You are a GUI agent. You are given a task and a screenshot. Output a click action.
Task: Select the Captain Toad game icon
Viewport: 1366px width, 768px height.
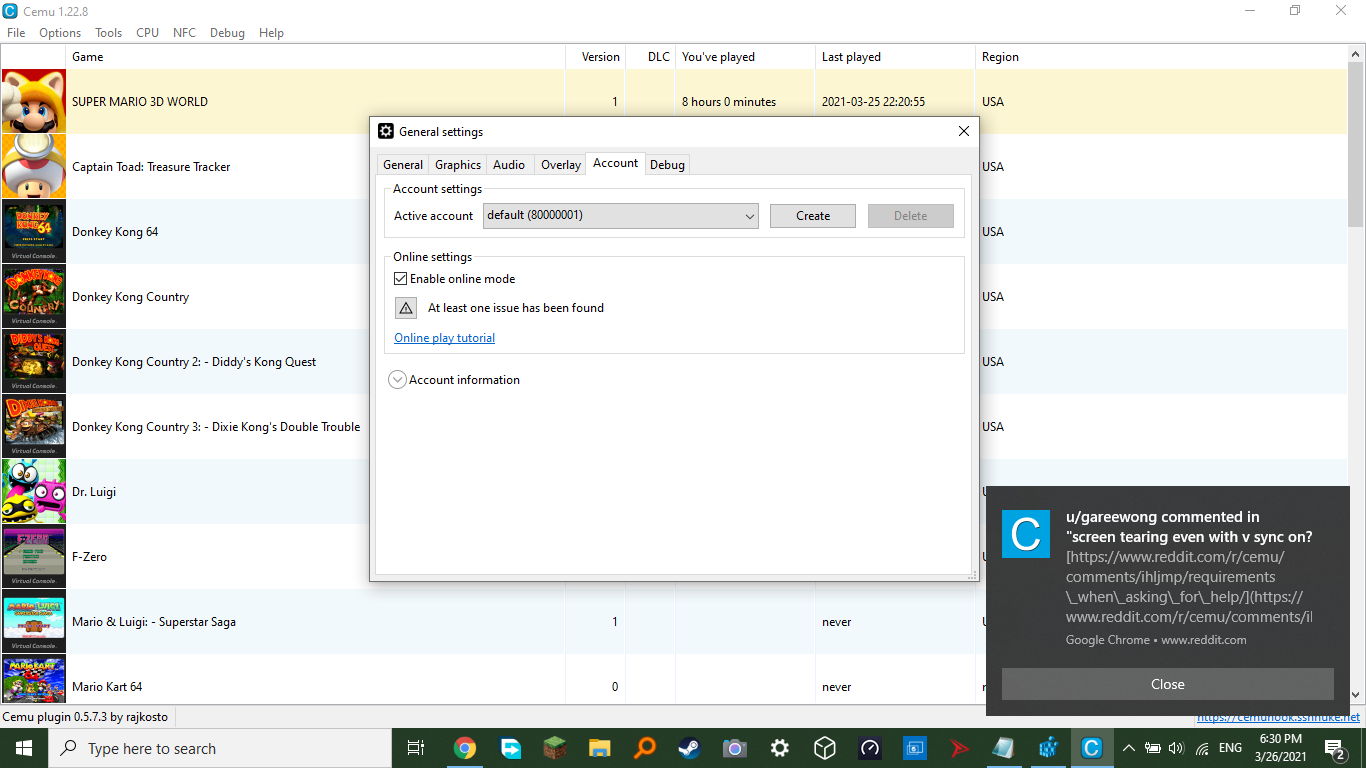(x=34, y=166)
